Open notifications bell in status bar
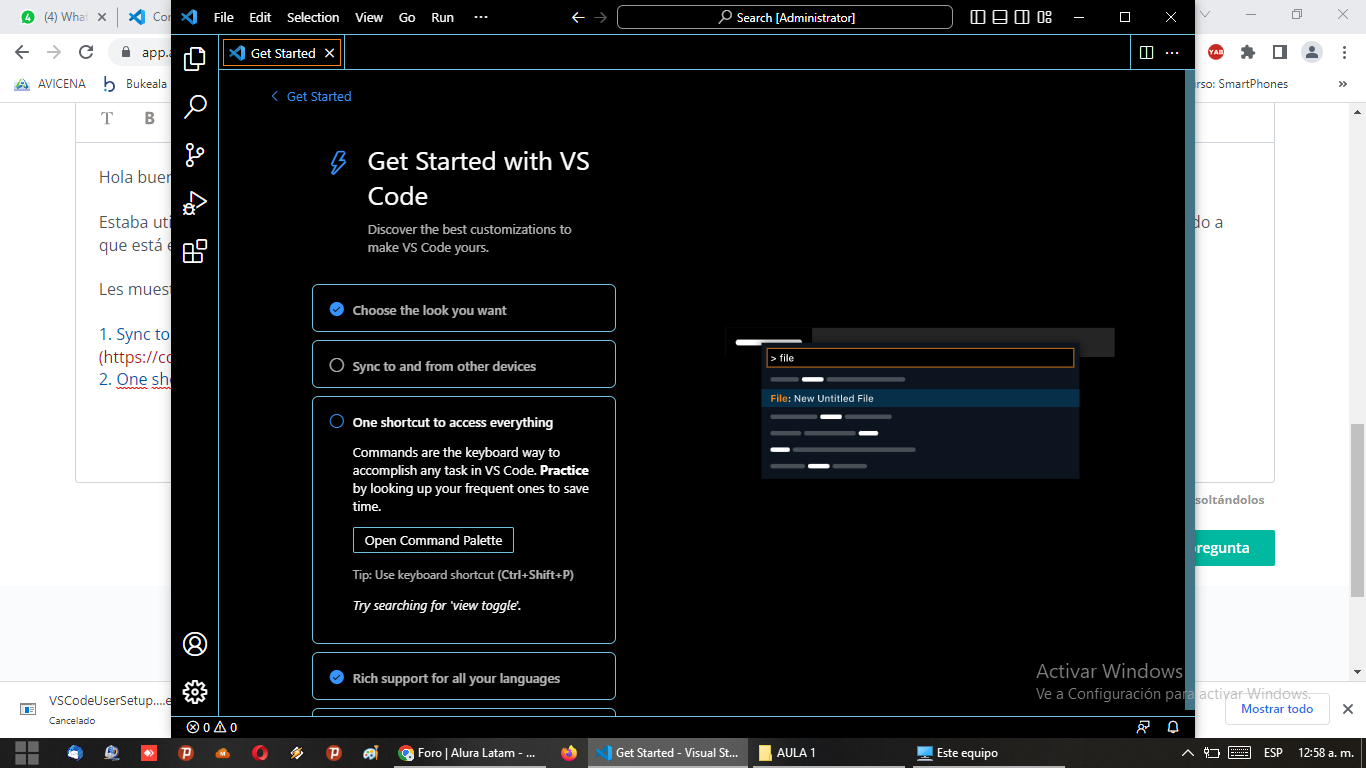The width and height of the screenshot is (1366, 768). point(1173,727)
